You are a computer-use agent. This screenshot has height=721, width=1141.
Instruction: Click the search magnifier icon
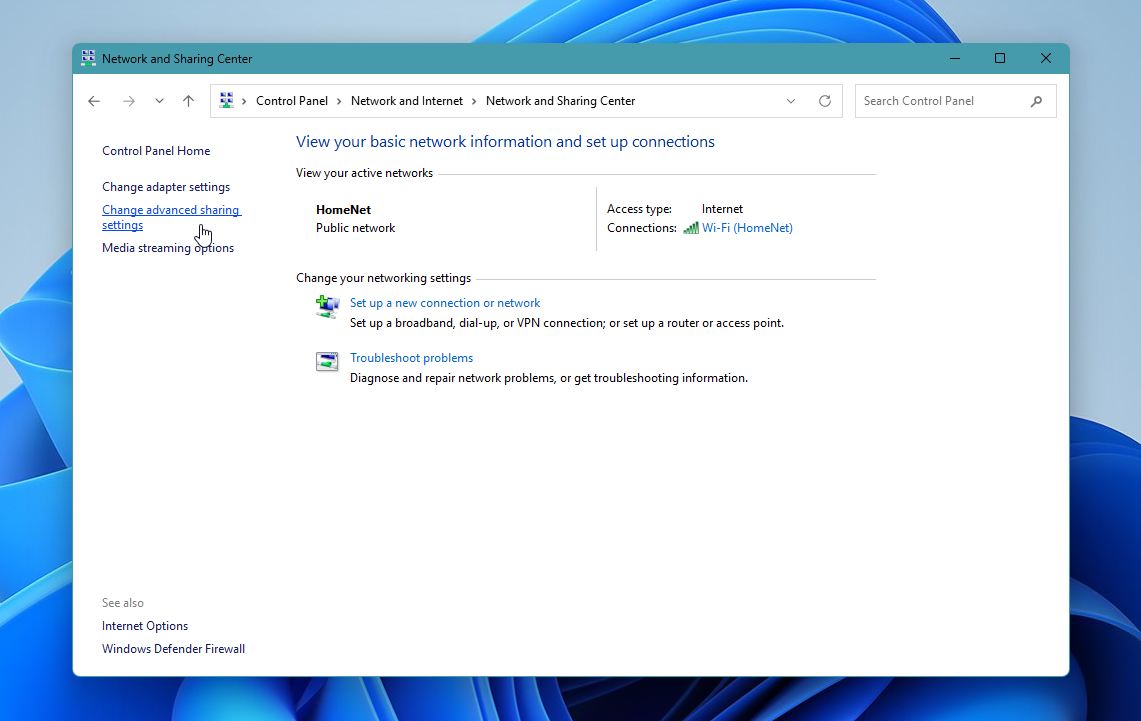[1036, 101]
